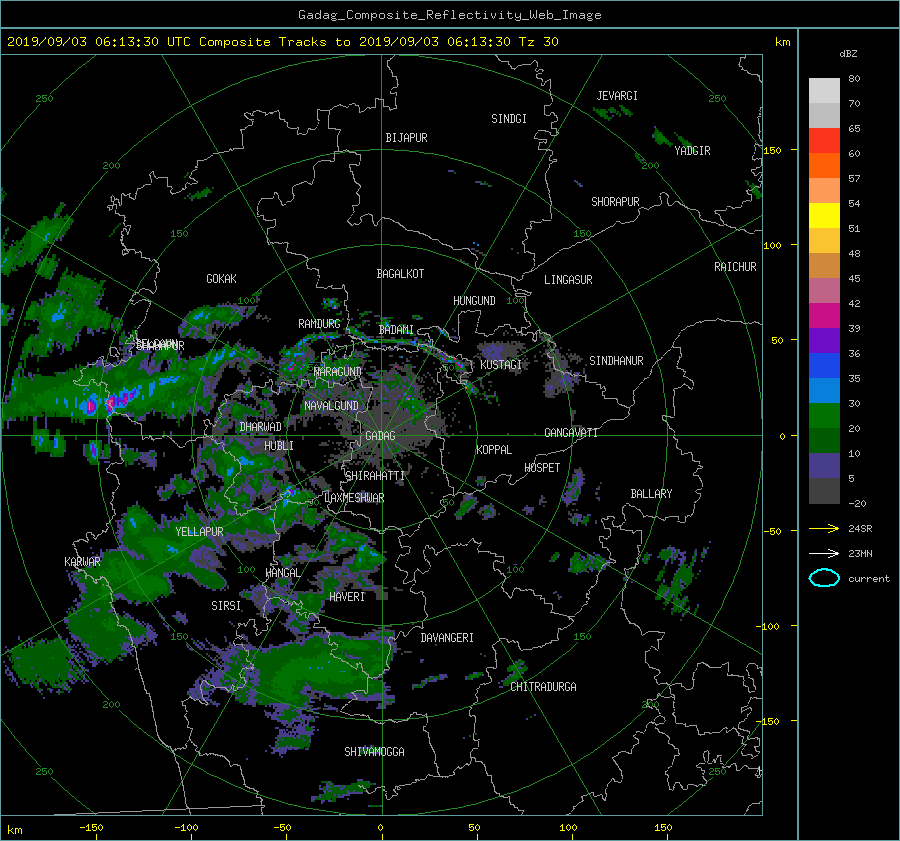The width and height of the screenshot is (900, 841).
Task: Click the white 23MN arrow legend icon
Action: pos(824,553)
